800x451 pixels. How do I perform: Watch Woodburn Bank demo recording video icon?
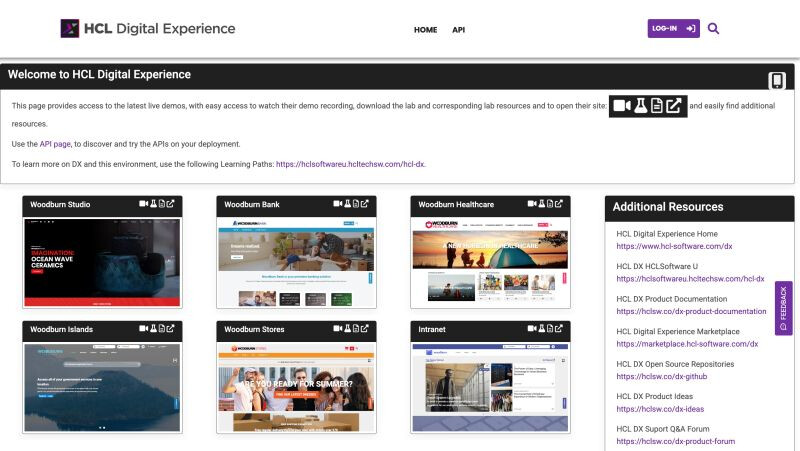point(338,204)
